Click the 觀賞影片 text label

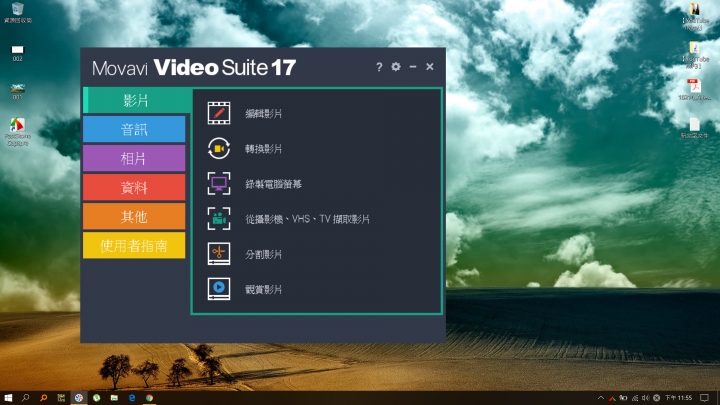(x=263, y=289)
